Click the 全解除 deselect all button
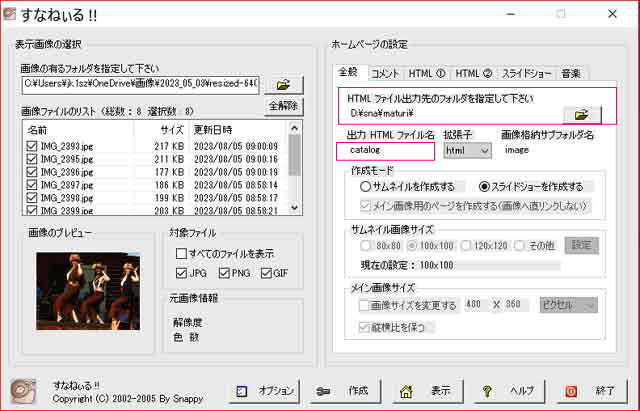 [x=284, y=105]
